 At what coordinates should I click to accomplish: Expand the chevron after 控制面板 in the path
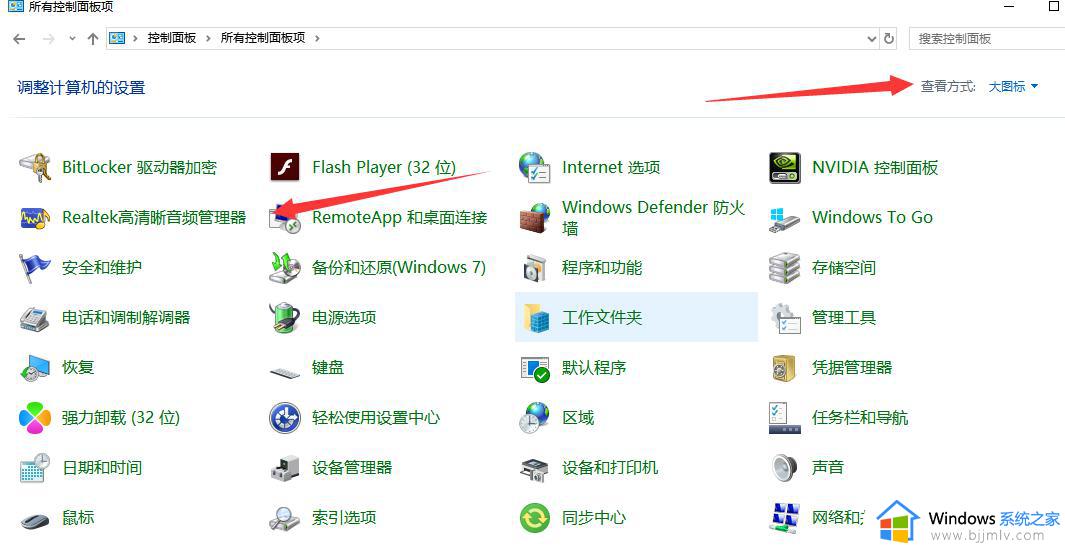208,38
